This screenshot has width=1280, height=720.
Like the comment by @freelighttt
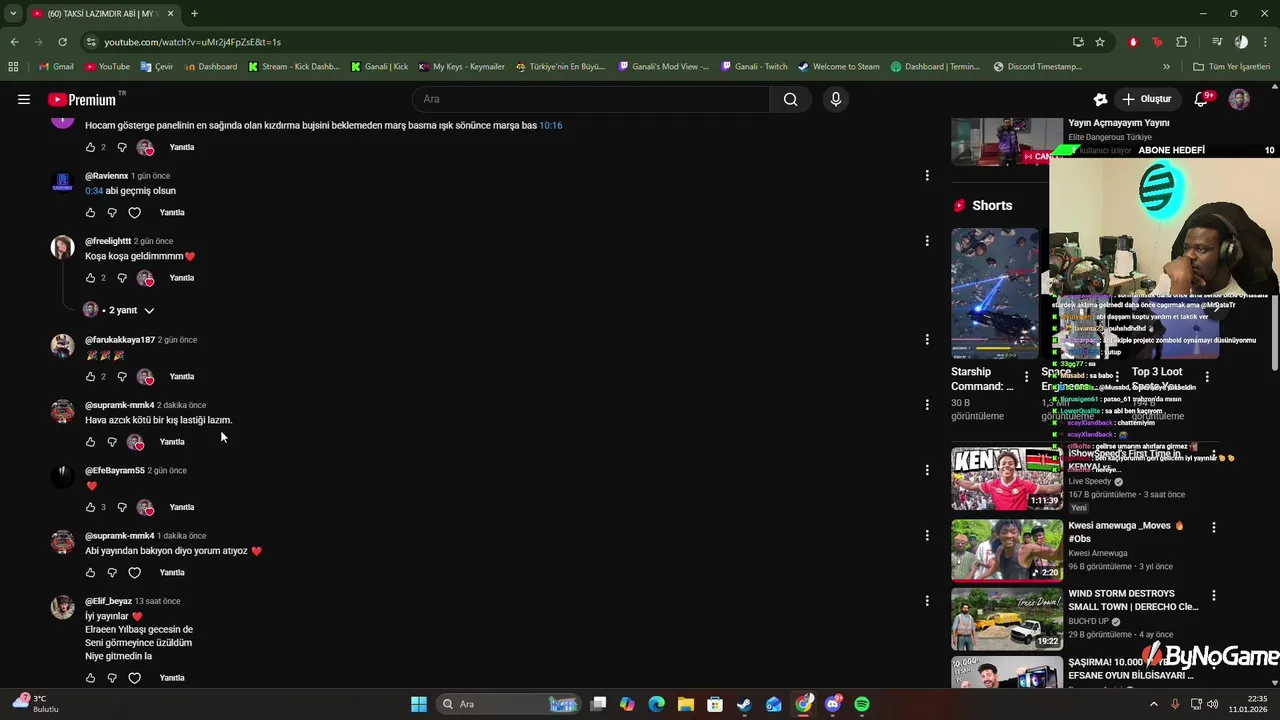tap(90, 278)
